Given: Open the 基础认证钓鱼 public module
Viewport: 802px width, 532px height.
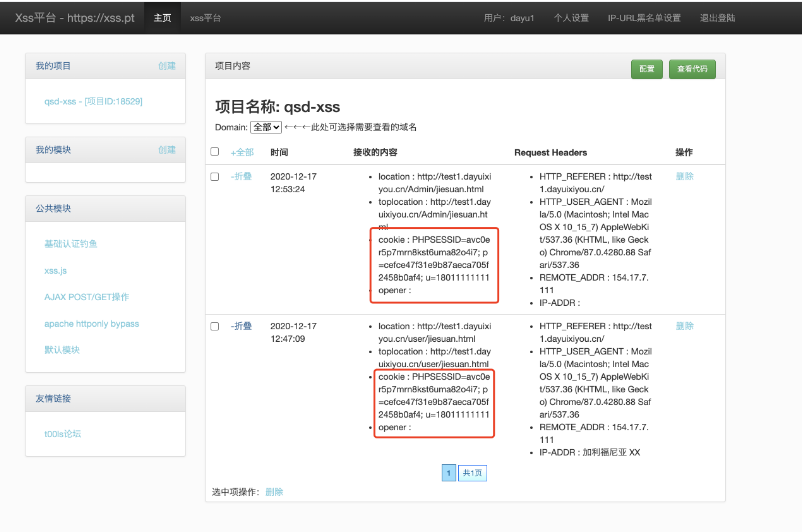Looking at the screenshot, I should pyautogui.click(x=71, y=244).
